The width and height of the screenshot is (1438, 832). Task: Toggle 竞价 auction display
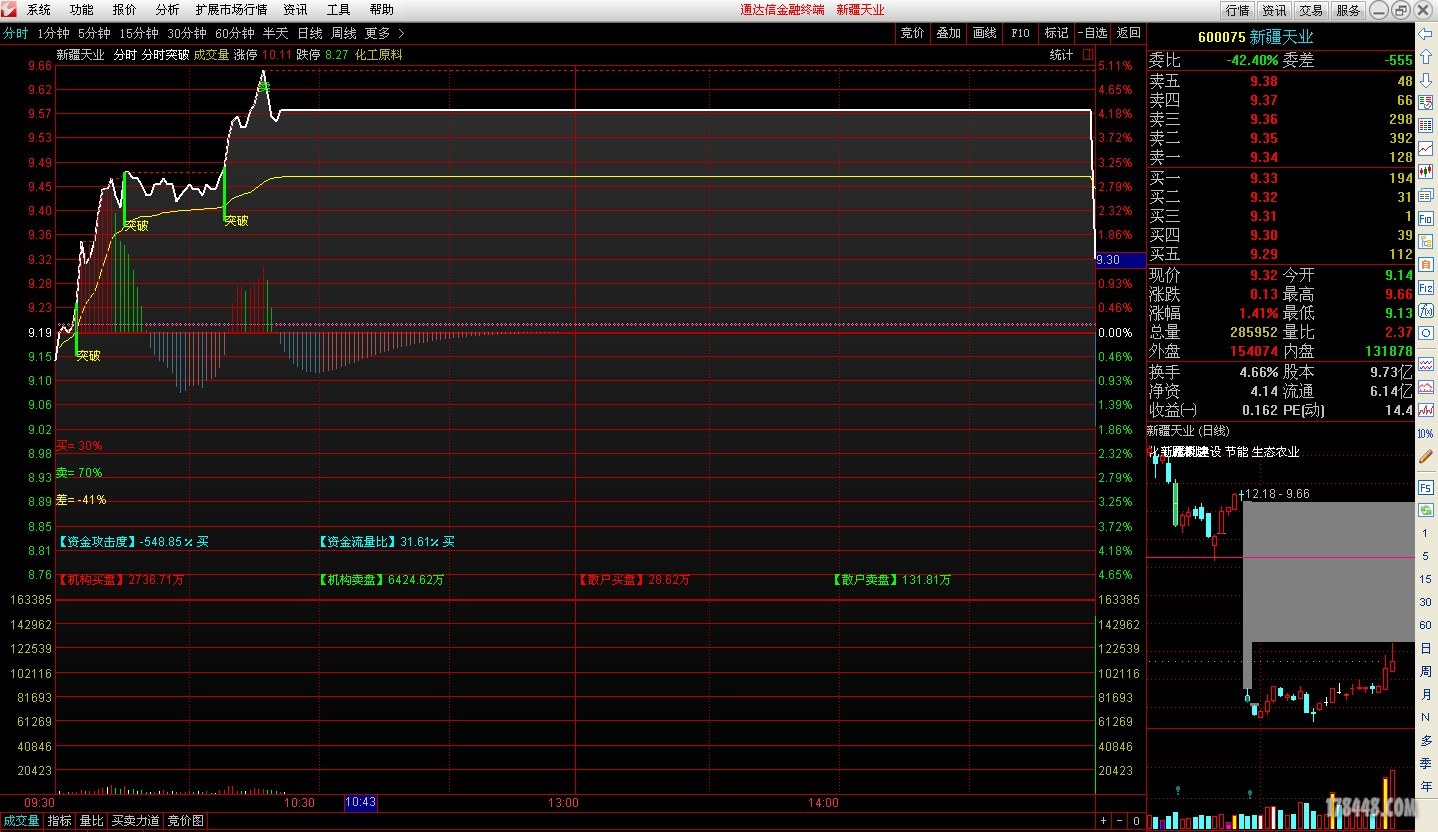click(x=912, y=33)
